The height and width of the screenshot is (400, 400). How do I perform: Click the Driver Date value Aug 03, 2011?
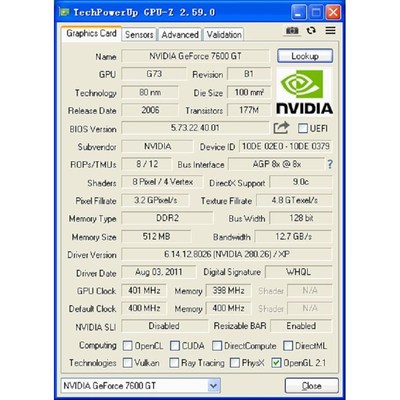[x=159, y=272]
